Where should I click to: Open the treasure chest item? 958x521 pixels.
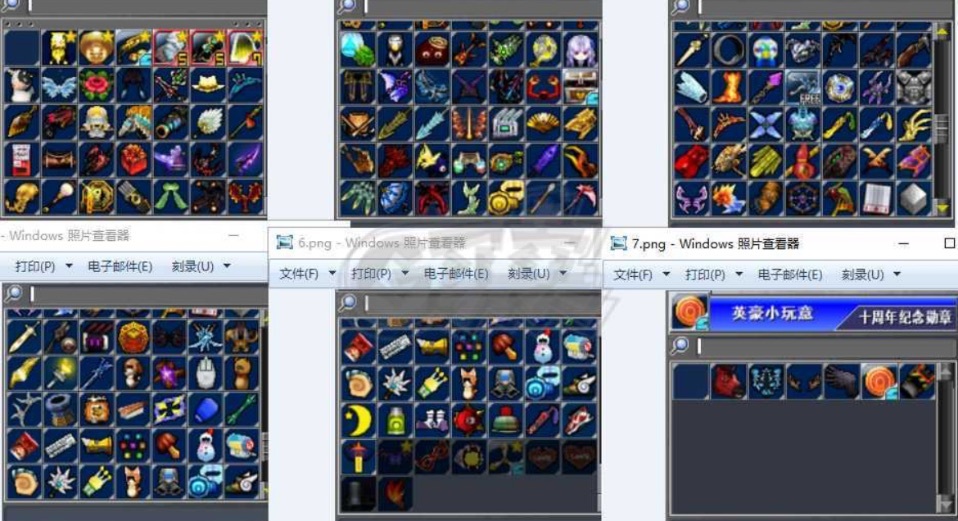coord(580,87)
